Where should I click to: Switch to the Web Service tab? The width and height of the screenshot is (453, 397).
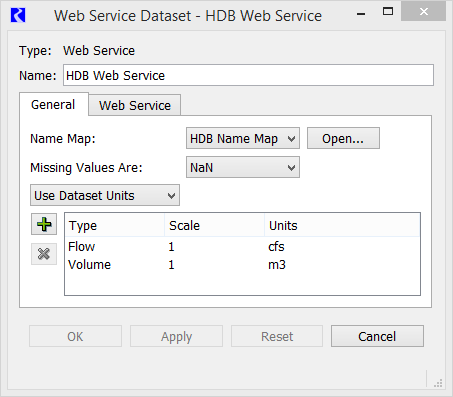(x=135, y=105)
